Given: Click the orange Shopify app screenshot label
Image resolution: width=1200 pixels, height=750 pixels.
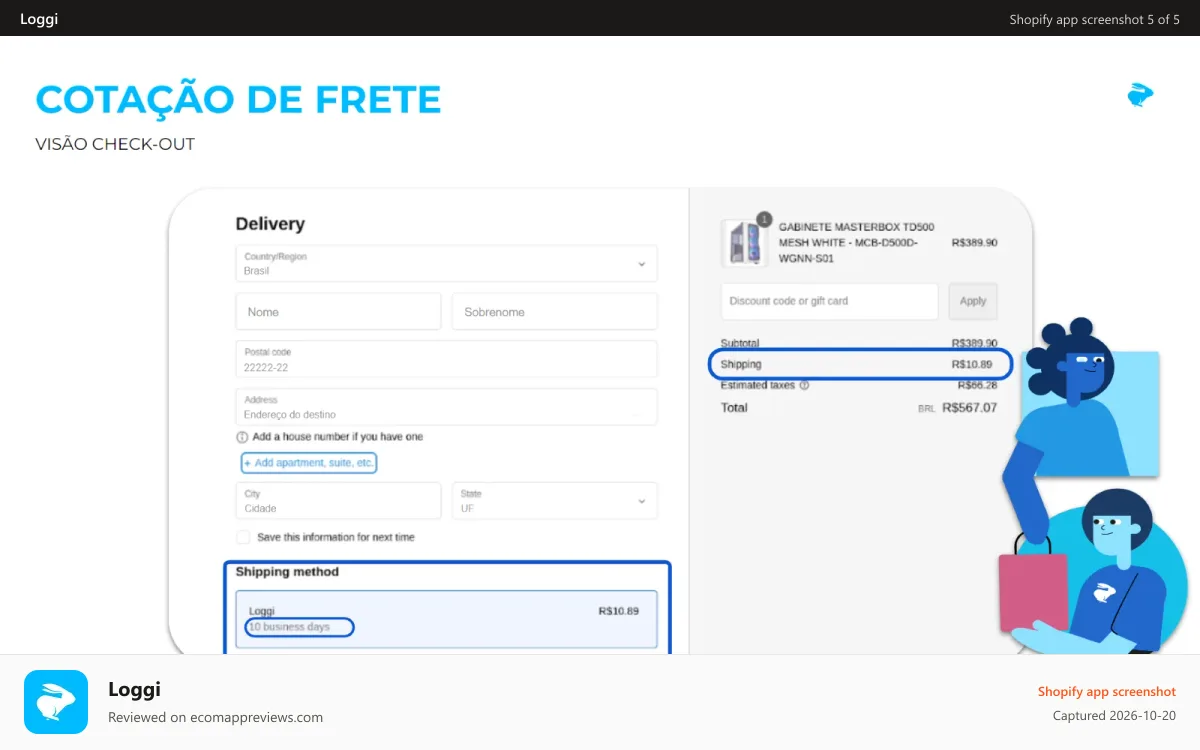Looking at the screenshot, I should click(1106, 691).
